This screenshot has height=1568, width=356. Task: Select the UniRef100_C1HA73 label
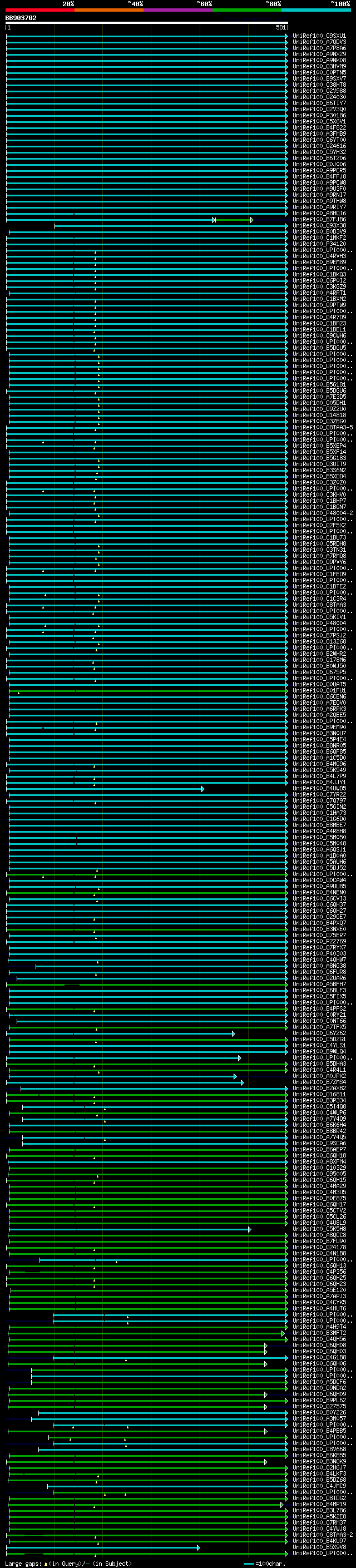coord(319,813)
